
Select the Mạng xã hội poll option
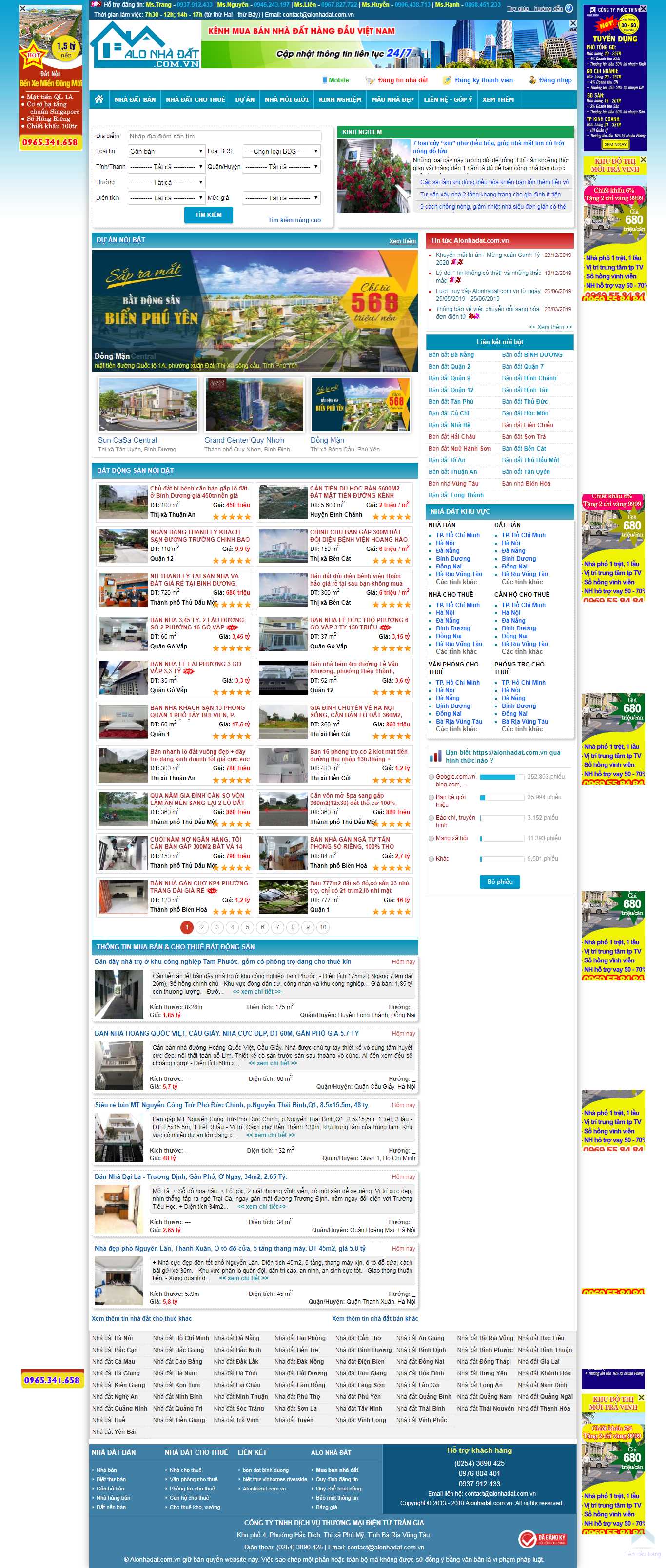[431, 838]
